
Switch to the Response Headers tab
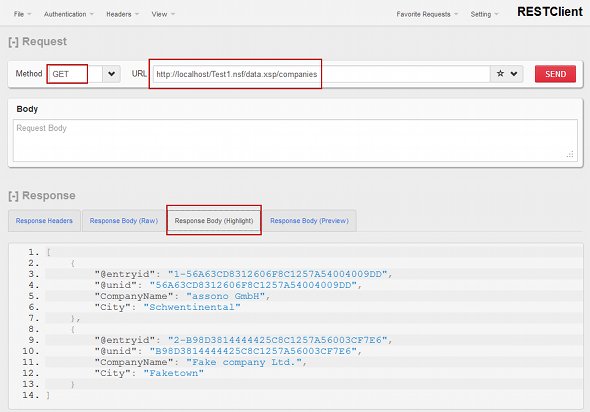[x=44, y=221]
